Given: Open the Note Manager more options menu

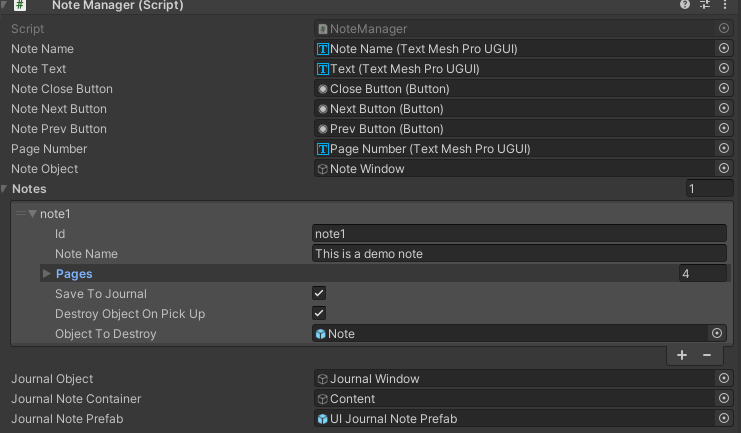Looking at the screenshot, I should coord(723,6).
